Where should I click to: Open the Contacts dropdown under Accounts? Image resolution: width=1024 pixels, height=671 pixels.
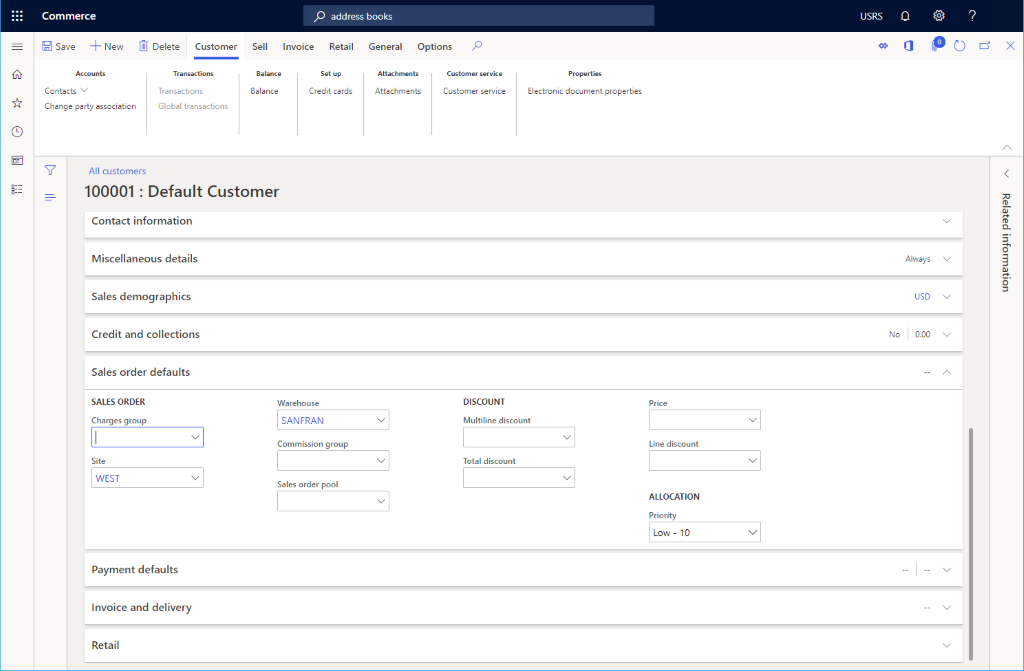(x=66, y=90)
